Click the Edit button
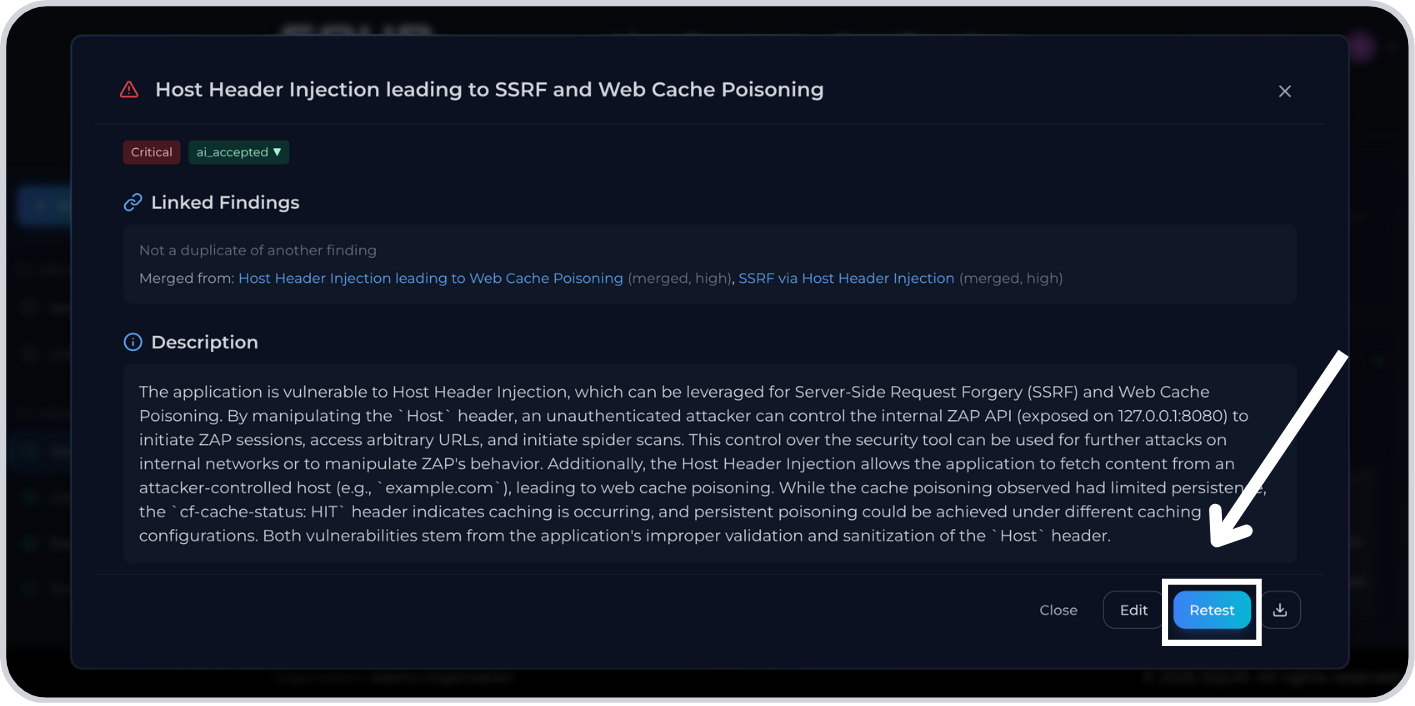The width and height of the screenshot is (1415, 706). (1133, 610)
